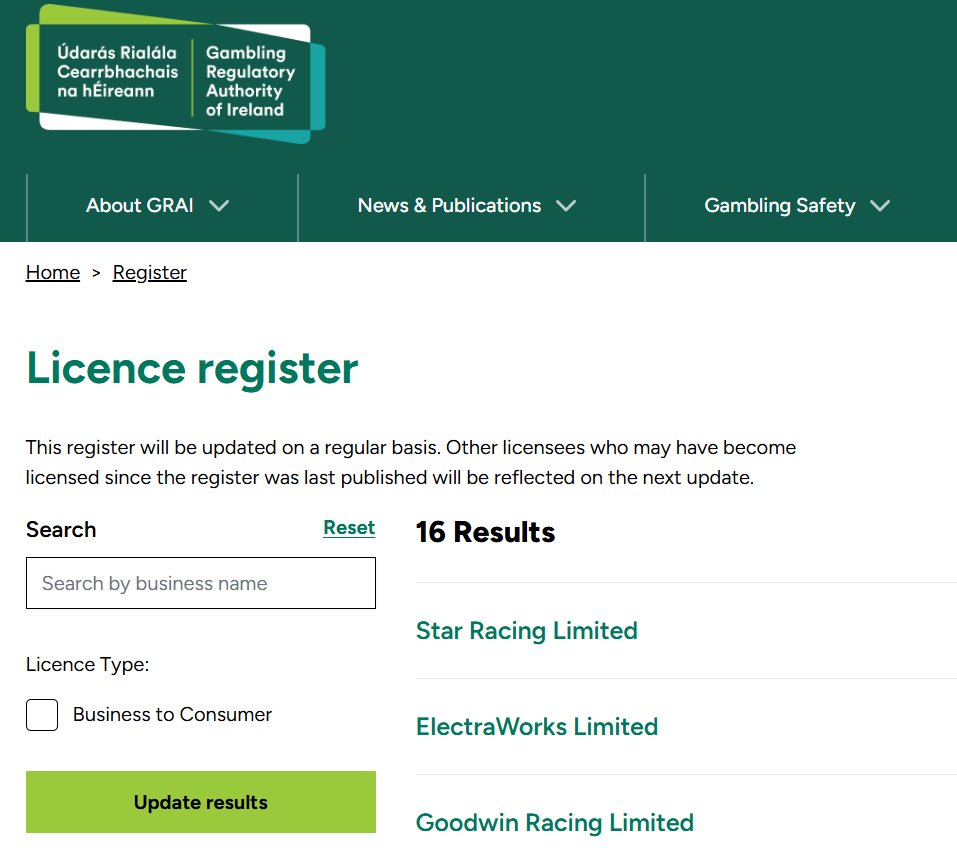Expand the chevron next to Gambling Safety
Screen dimensions: 957x853
[x=880, y=206]
